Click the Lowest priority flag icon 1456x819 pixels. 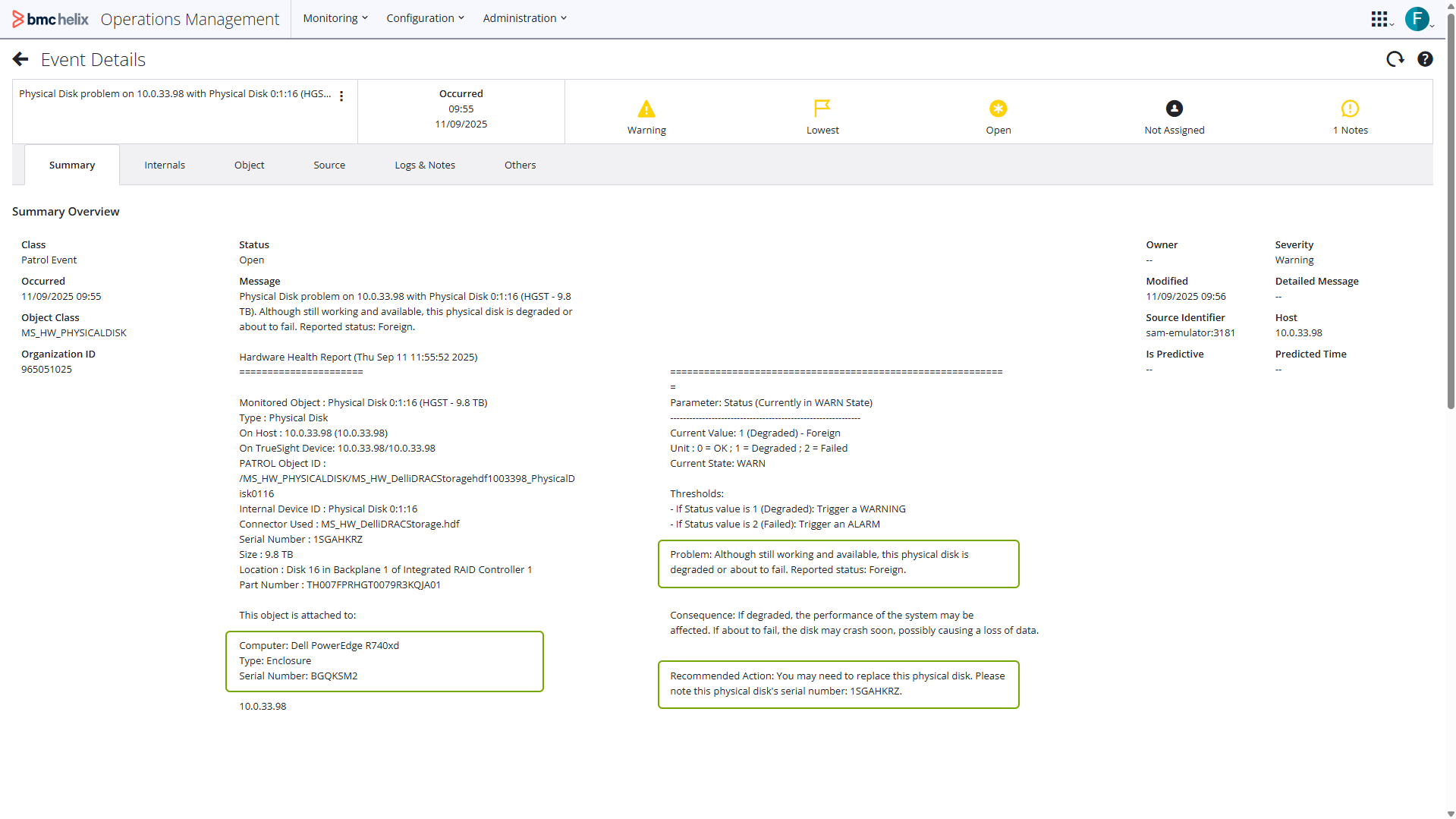pyautogui.click(x=822, y=109)
